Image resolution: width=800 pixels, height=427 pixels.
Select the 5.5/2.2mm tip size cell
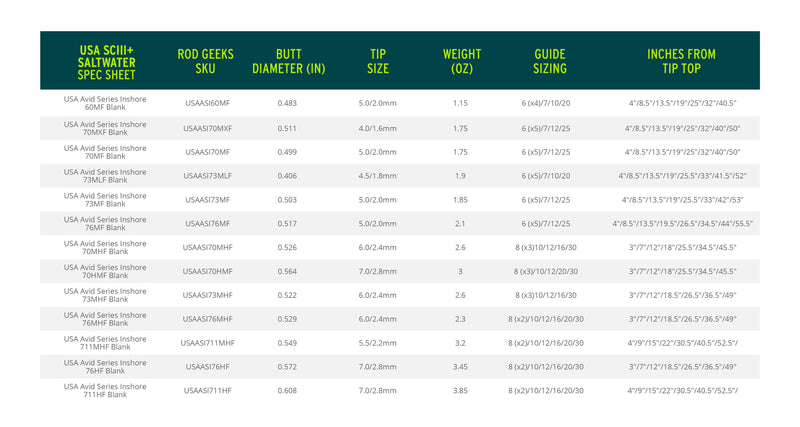[x=377, y=342]
